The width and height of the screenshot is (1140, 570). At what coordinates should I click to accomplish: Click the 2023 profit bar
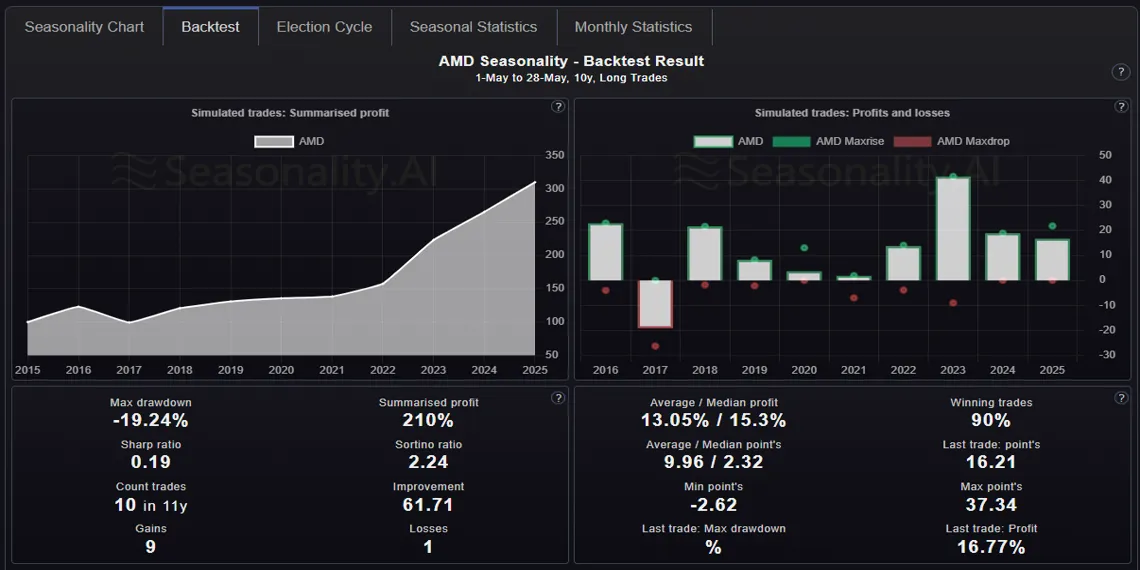[952, 229]
